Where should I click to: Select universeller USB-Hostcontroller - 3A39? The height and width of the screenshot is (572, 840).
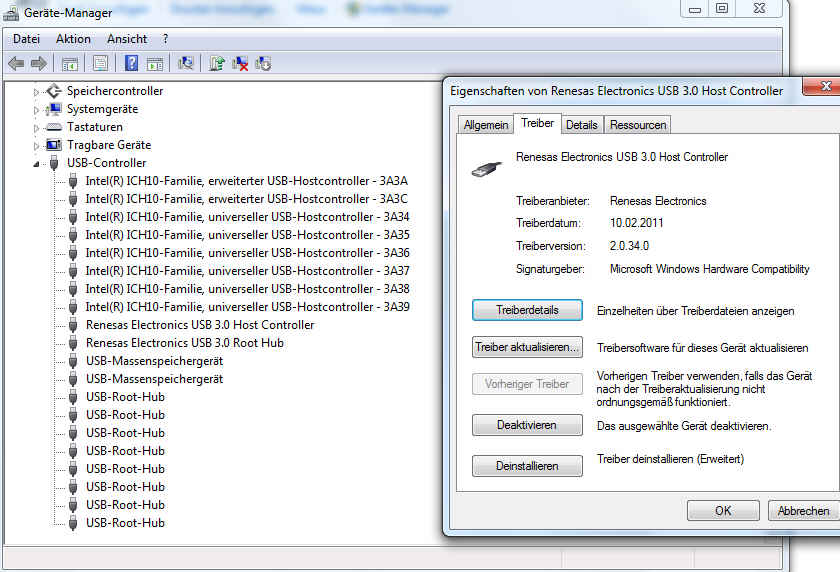click(x=247, y=307)
